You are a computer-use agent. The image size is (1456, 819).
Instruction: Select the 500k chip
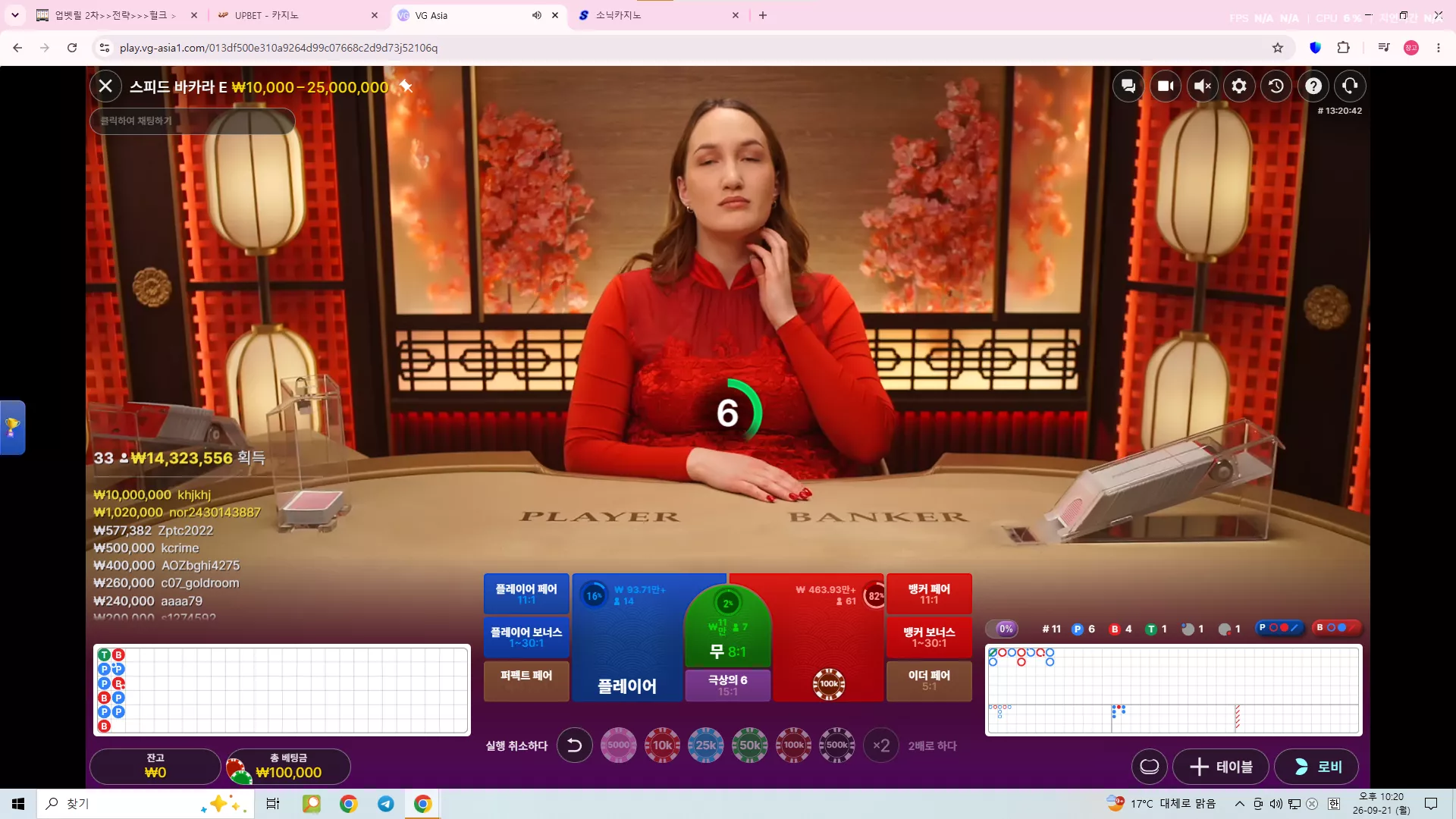tap(837, 745)
